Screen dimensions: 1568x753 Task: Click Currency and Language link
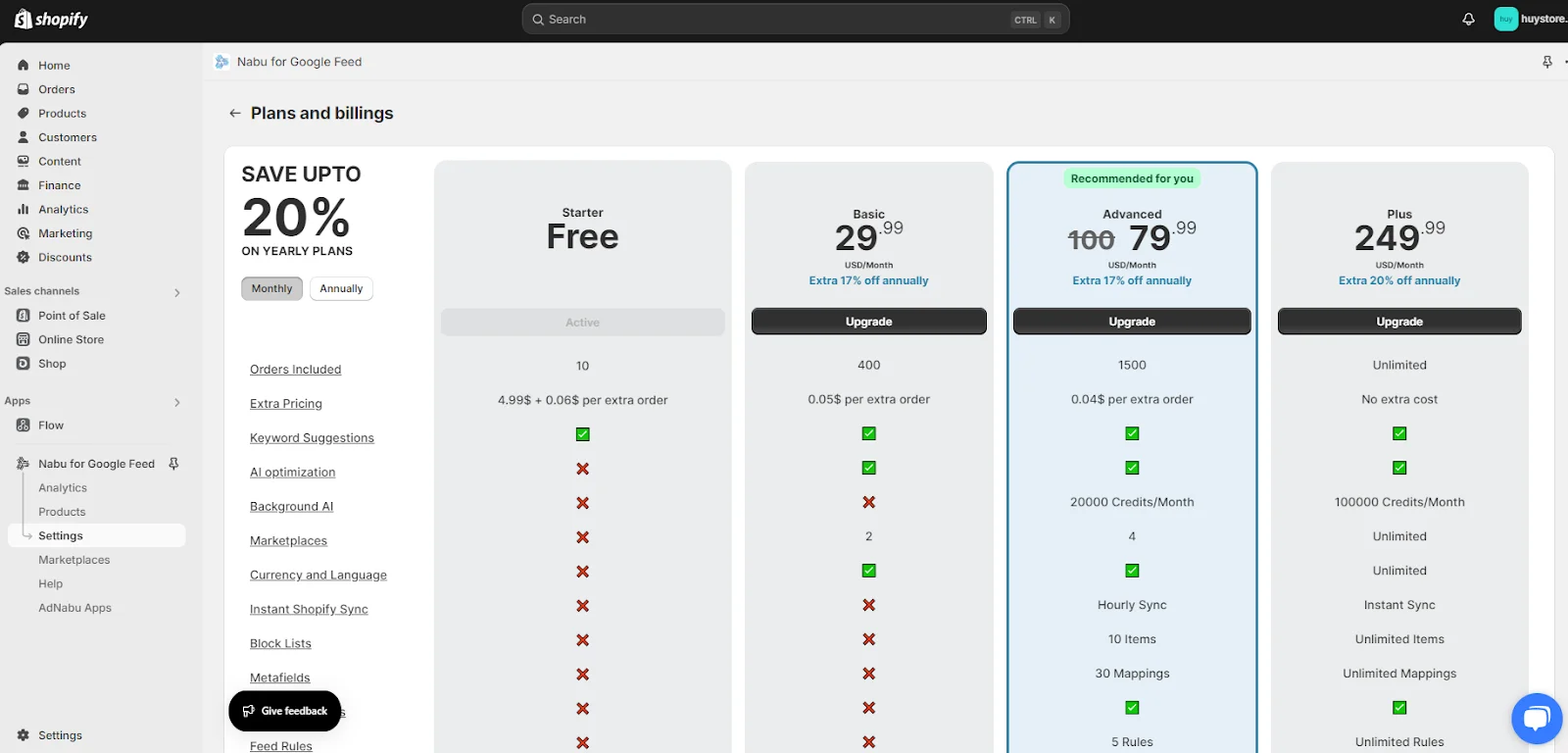[318, 576]
